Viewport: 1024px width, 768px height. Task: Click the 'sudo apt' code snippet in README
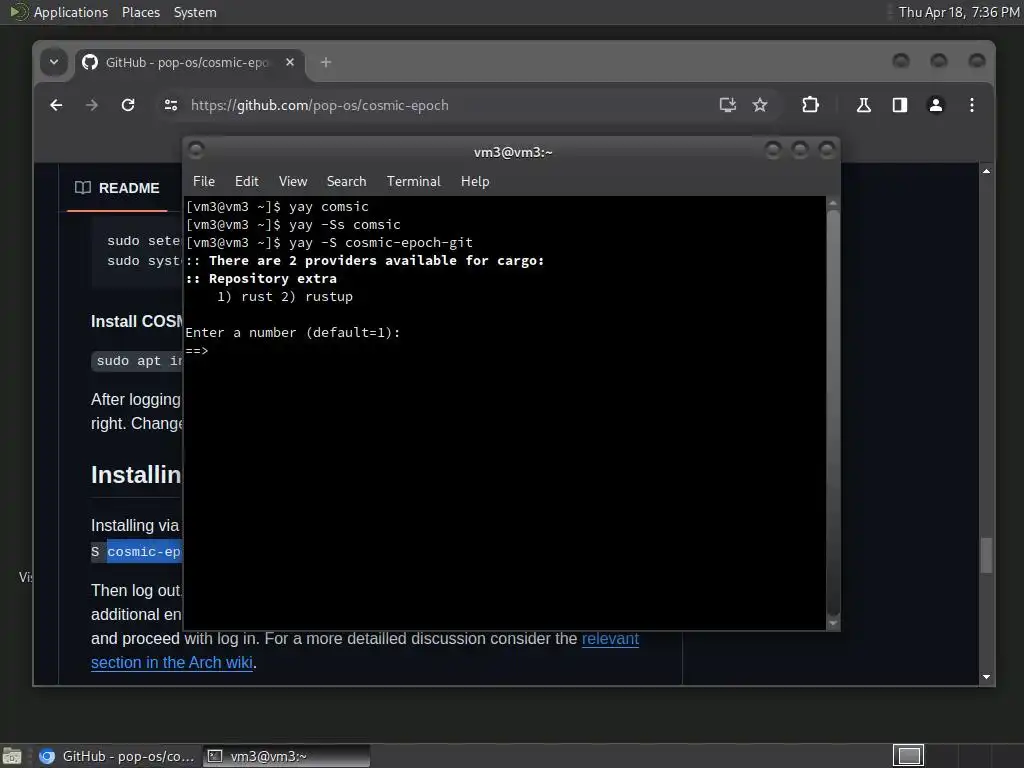(x=138, y=360)
